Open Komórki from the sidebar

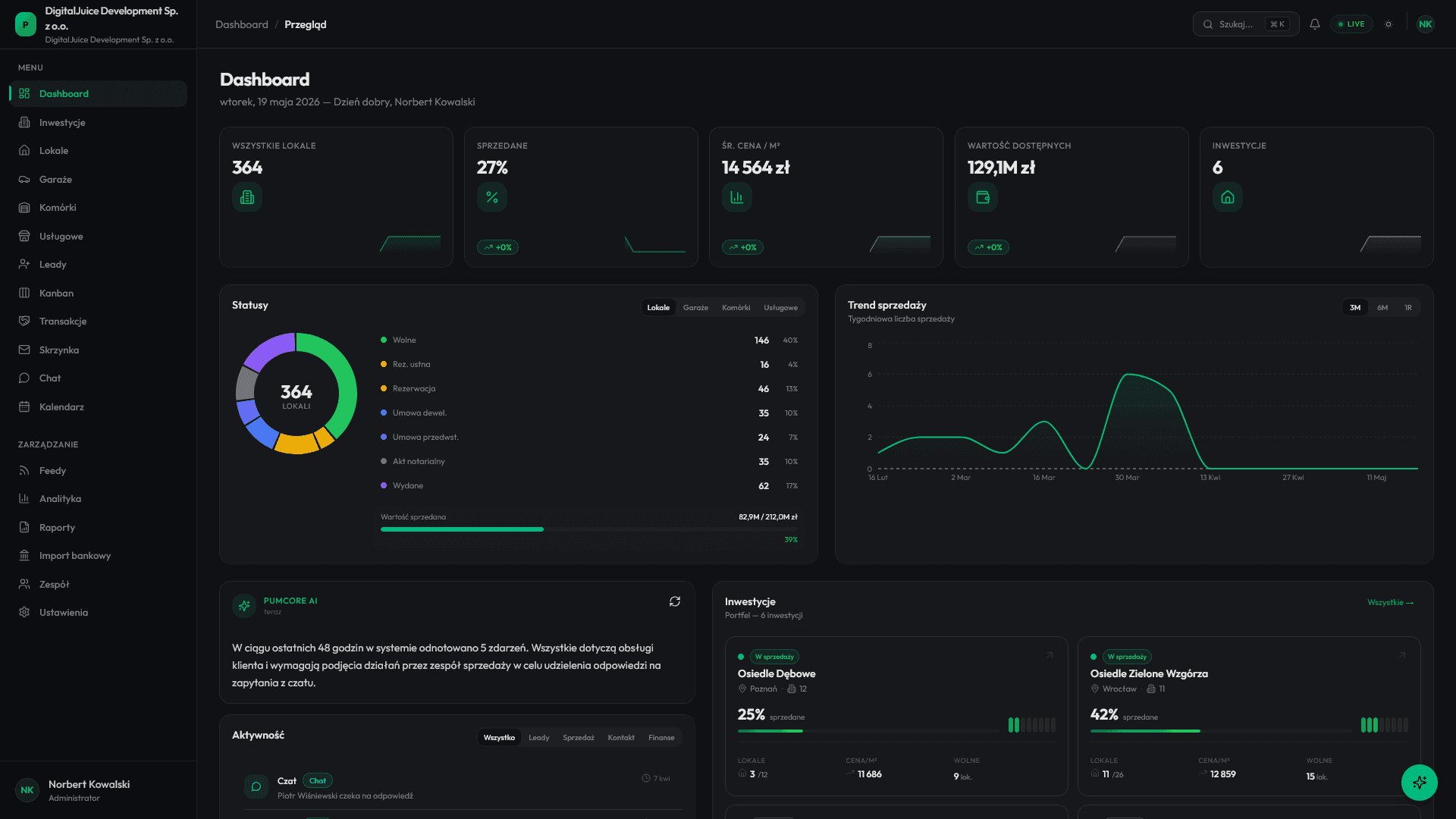tap(98, 208)
